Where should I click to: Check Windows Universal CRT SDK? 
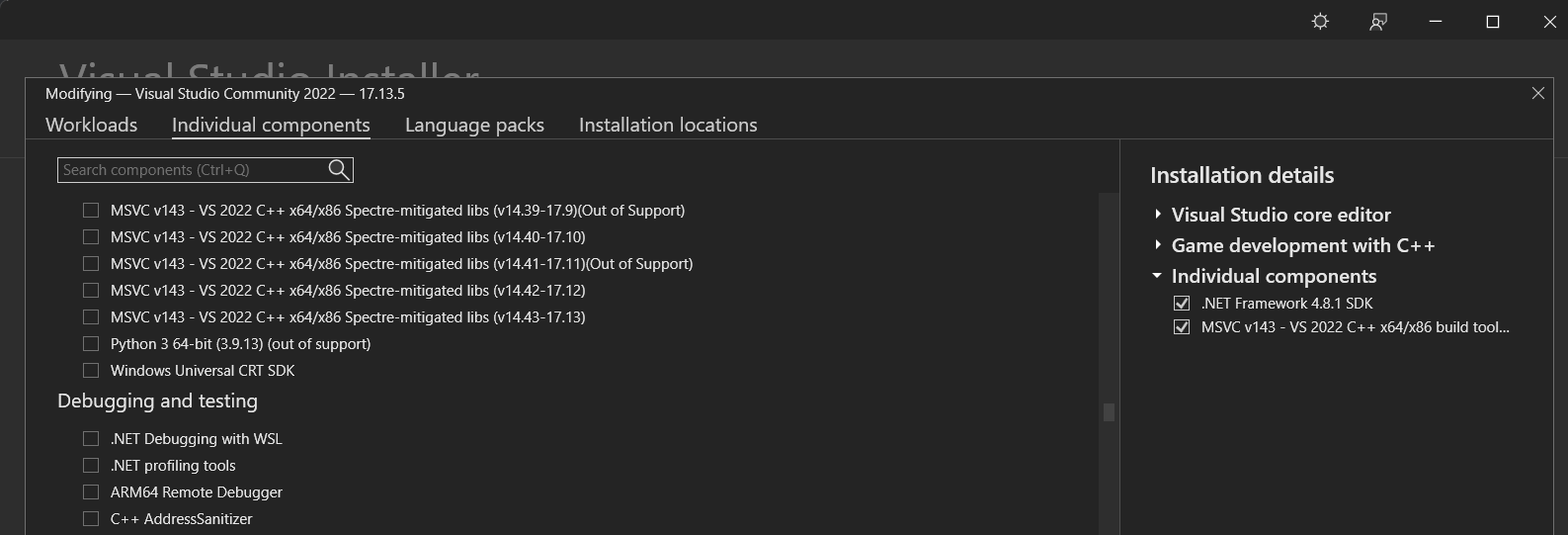point(91,371)
